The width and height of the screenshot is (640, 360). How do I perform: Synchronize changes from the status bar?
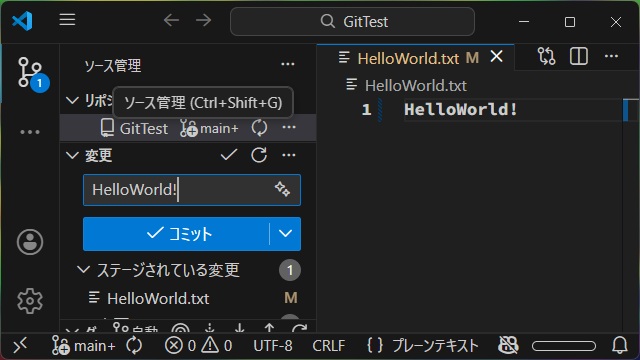(x=134, y=346)
